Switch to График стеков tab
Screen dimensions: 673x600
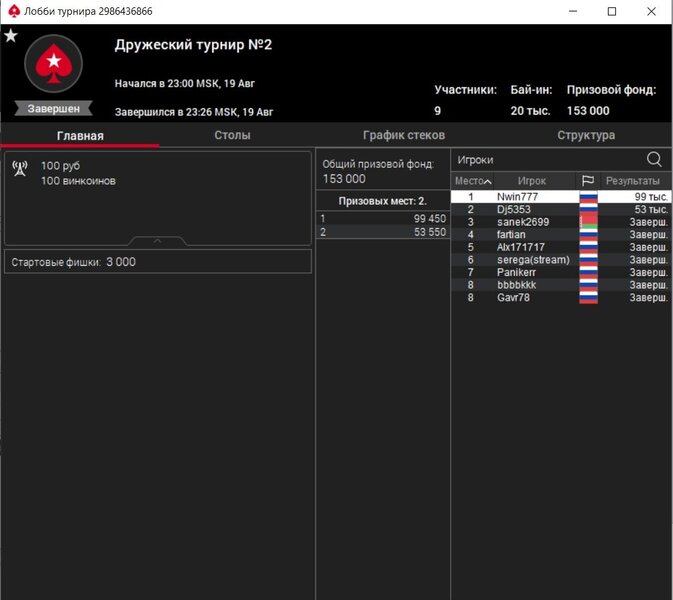(403, 135)
